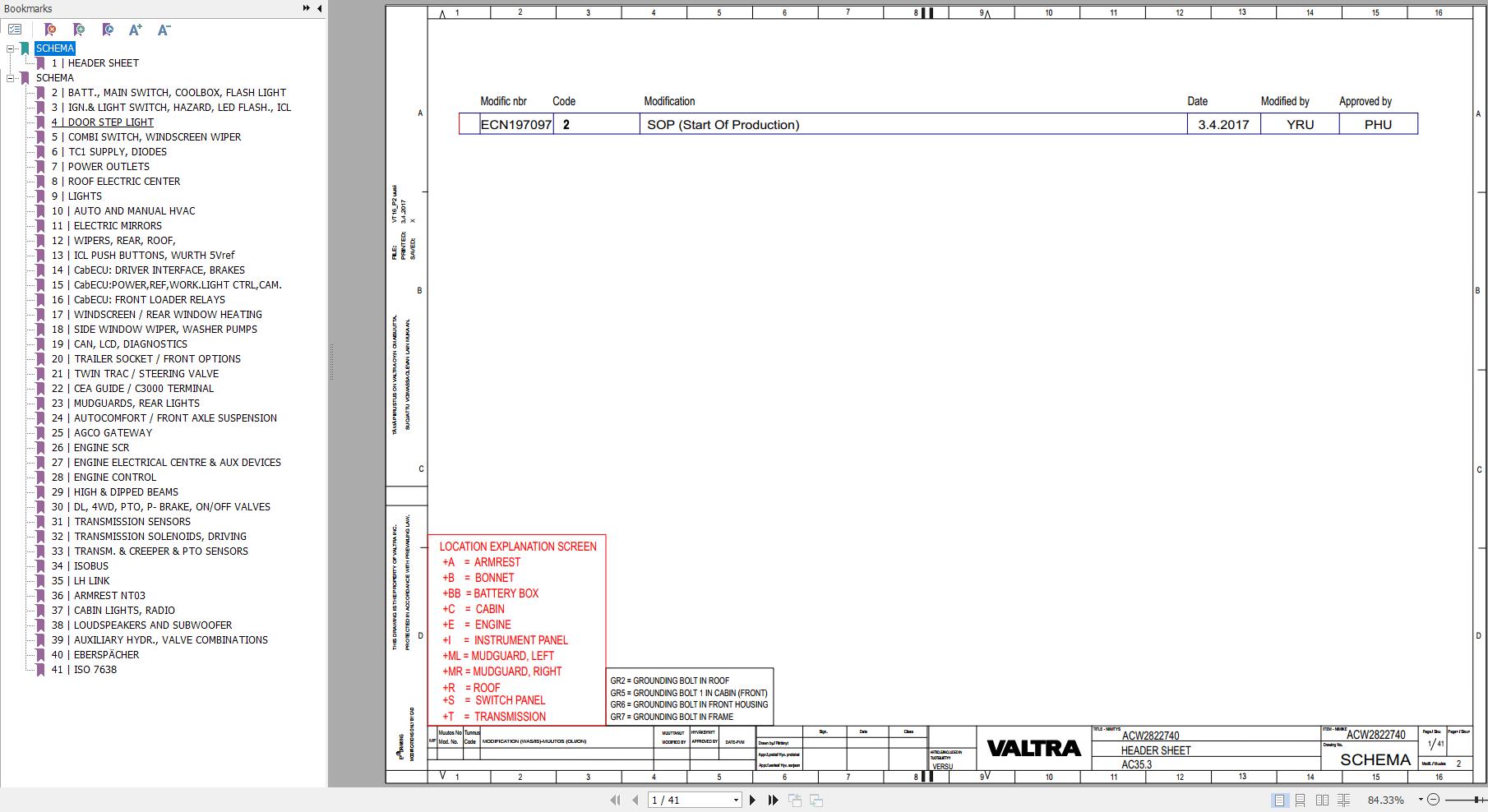Screen dimensions: 1488x812
Task: Select the highlighted SCHEMA bookmark
Action: pyautogui.click(x=55, y=48)
